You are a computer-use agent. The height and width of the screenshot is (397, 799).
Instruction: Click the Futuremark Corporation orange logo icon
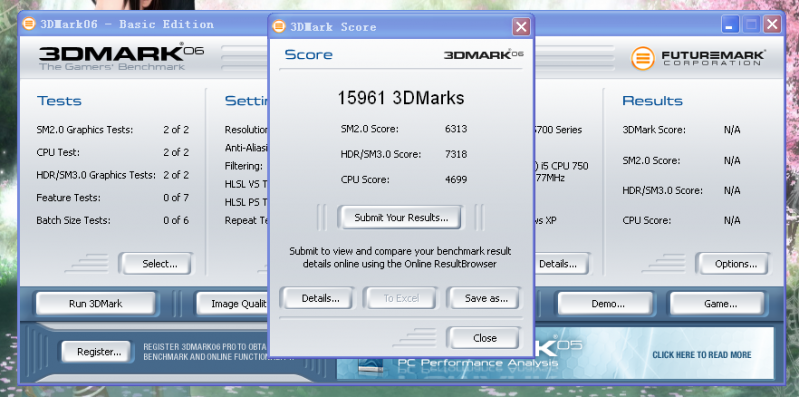pos(643,58)
